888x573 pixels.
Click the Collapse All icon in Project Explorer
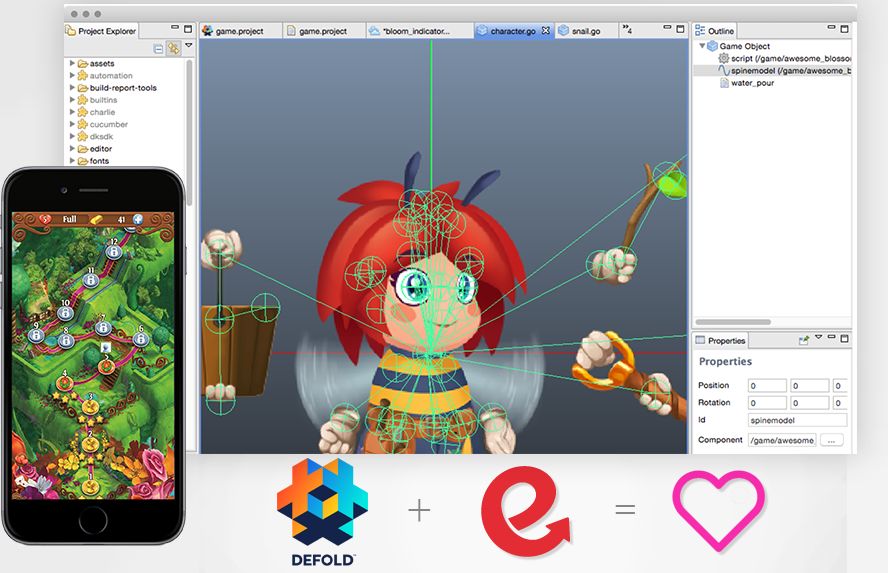tap(158, 49)
